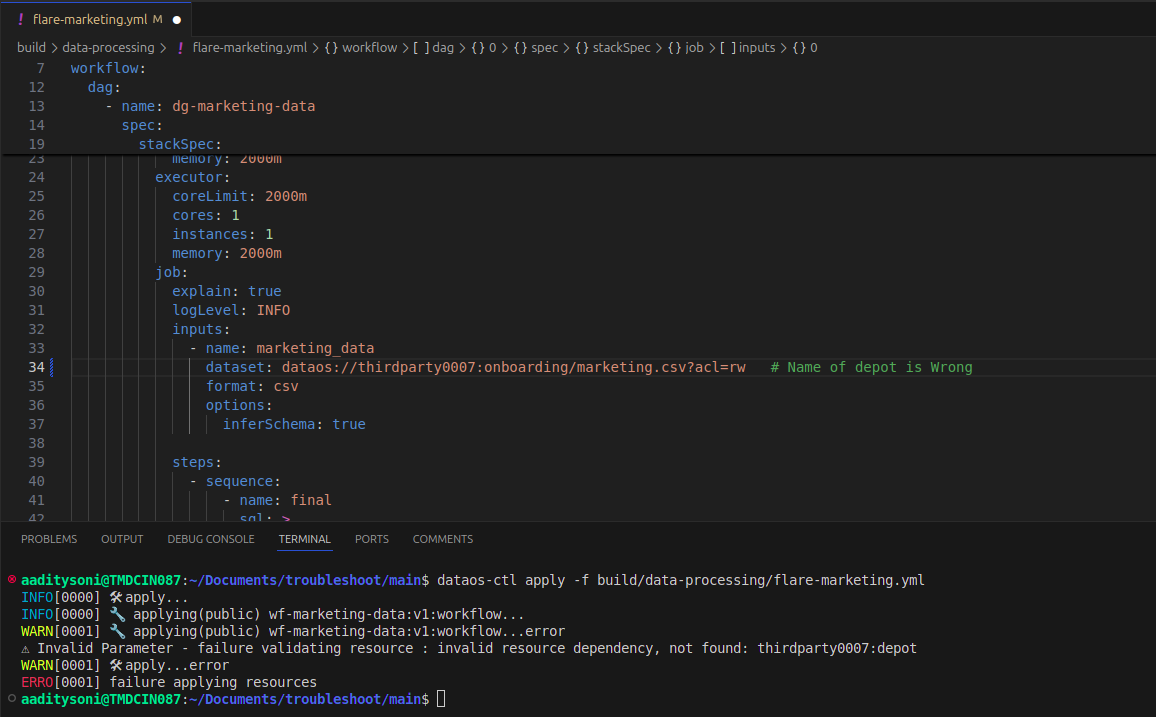1156x717 pixels.
Task: Select the TERMINAL panel tab
Action: 304,539
